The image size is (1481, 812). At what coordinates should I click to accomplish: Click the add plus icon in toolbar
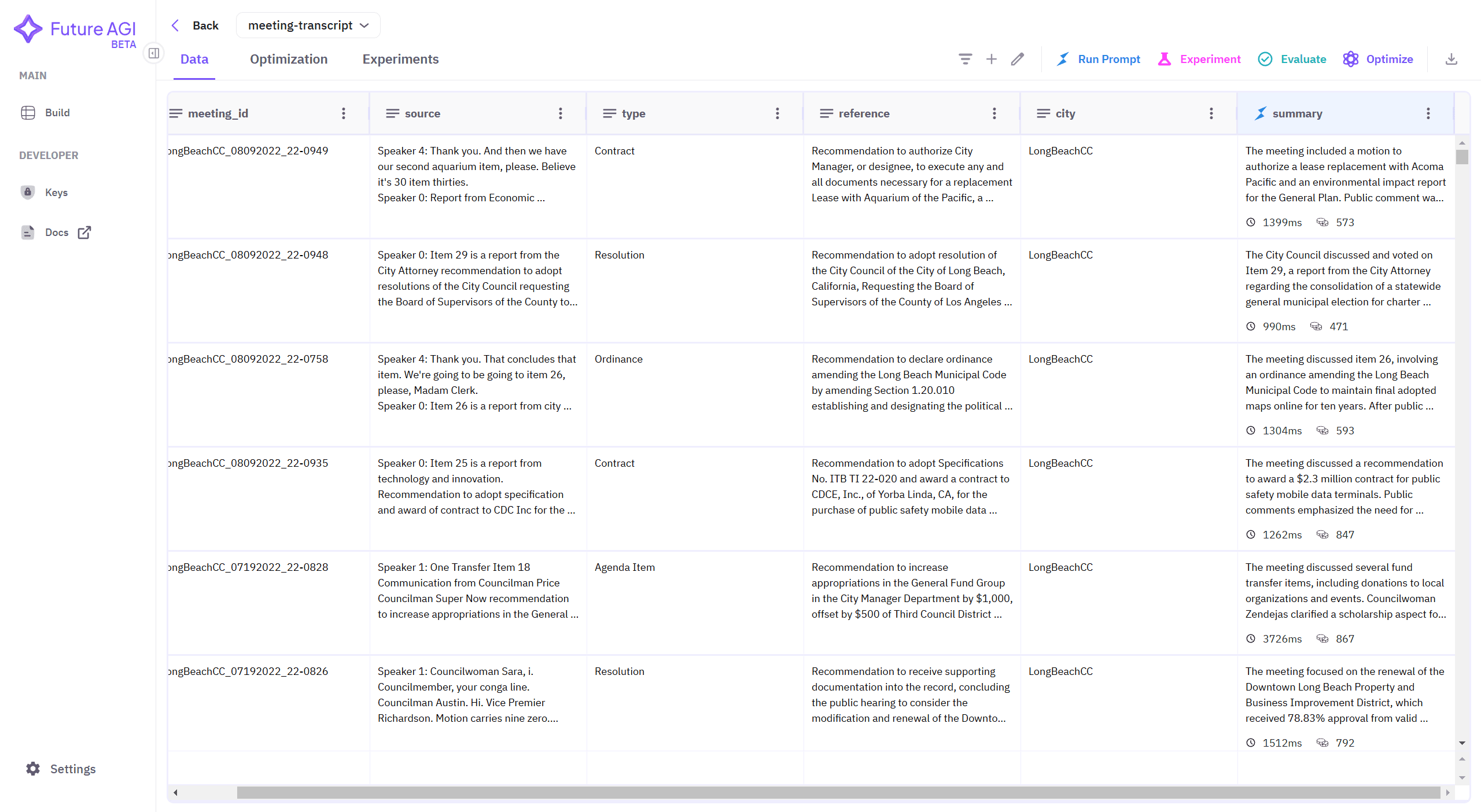[x=991, y=59]
